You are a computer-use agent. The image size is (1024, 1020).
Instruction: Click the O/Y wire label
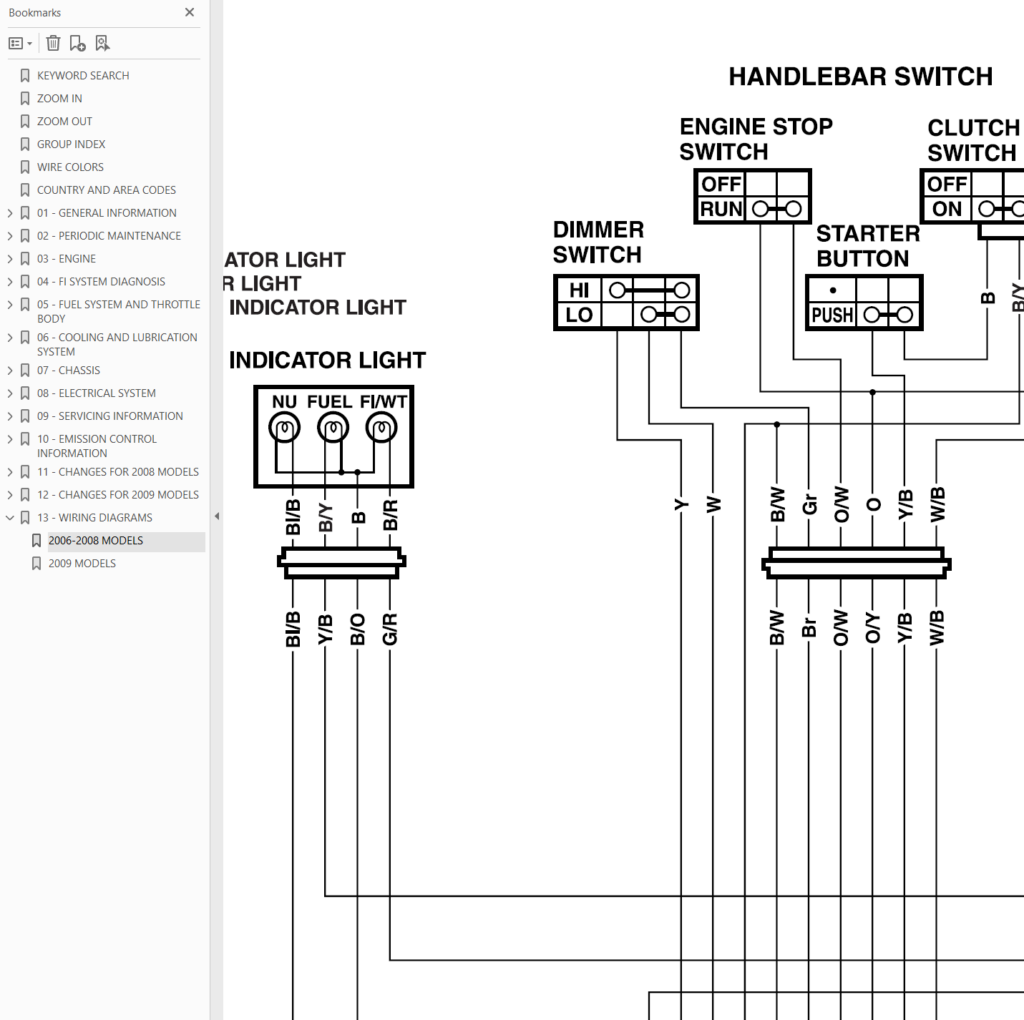pyautogui.click(x=873, y=628)
